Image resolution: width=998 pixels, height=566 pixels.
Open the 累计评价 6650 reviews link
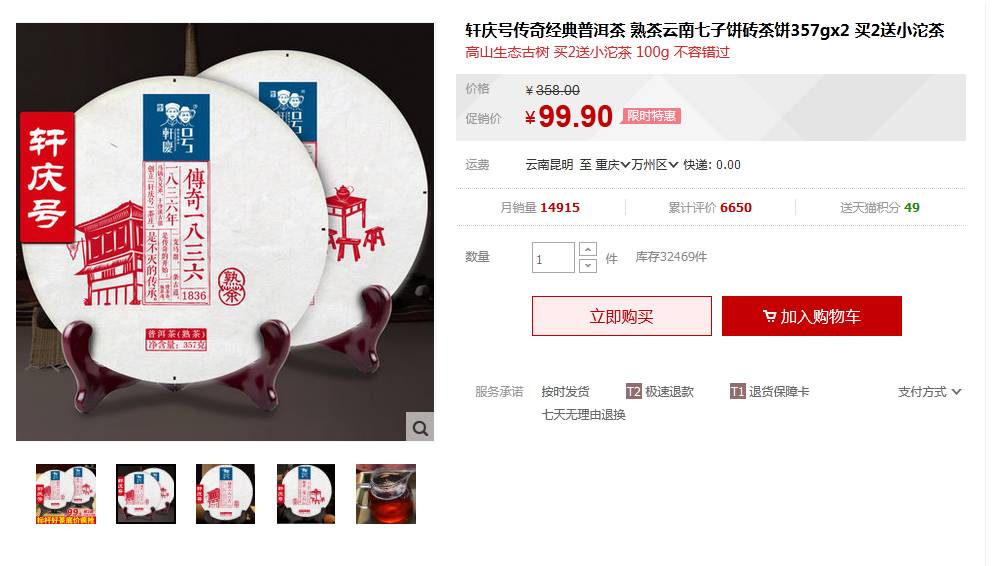click(710, 208)
